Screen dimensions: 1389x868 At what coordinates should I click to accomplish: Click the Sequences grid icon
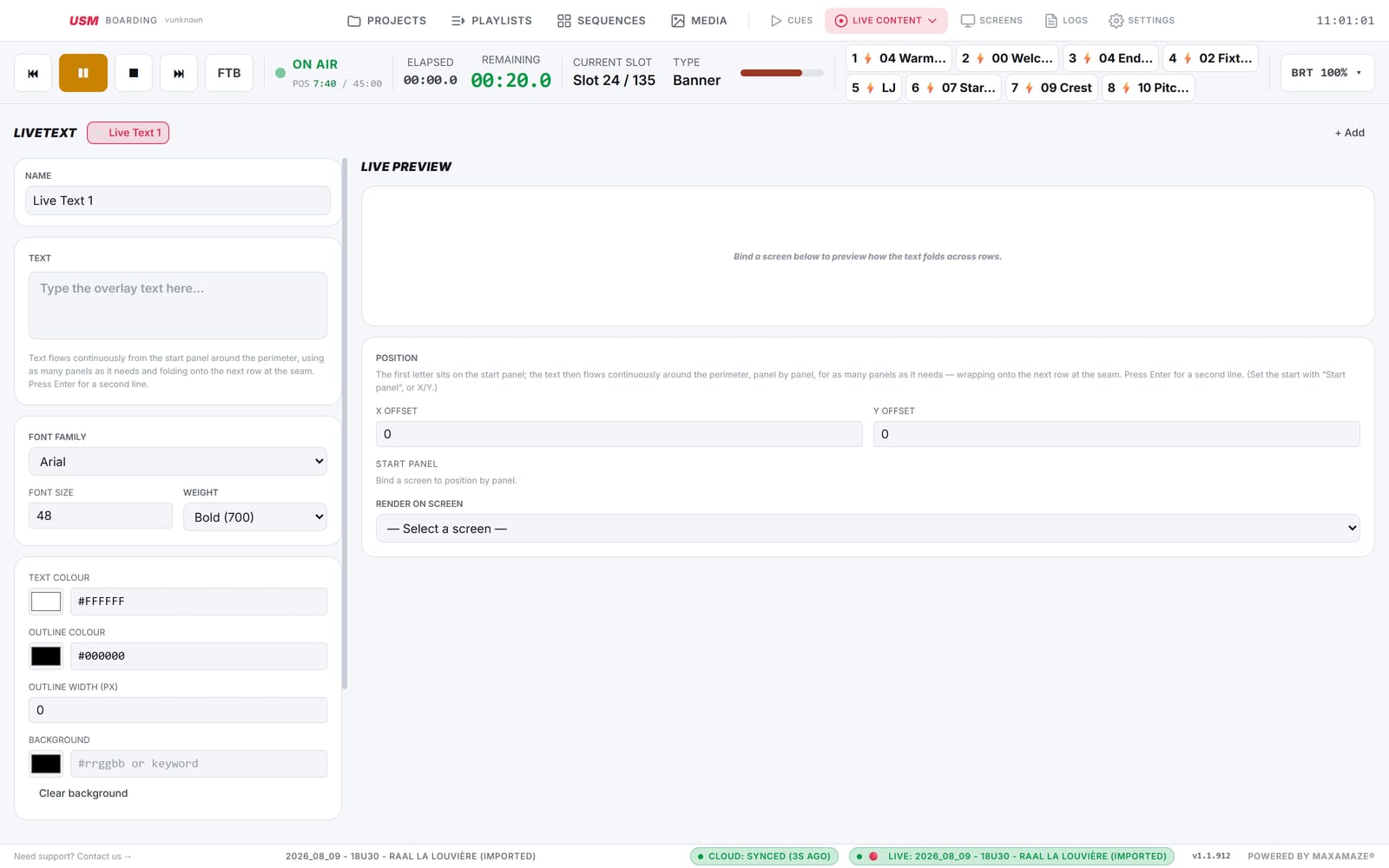pyautogui.click(x=564, y=20)
